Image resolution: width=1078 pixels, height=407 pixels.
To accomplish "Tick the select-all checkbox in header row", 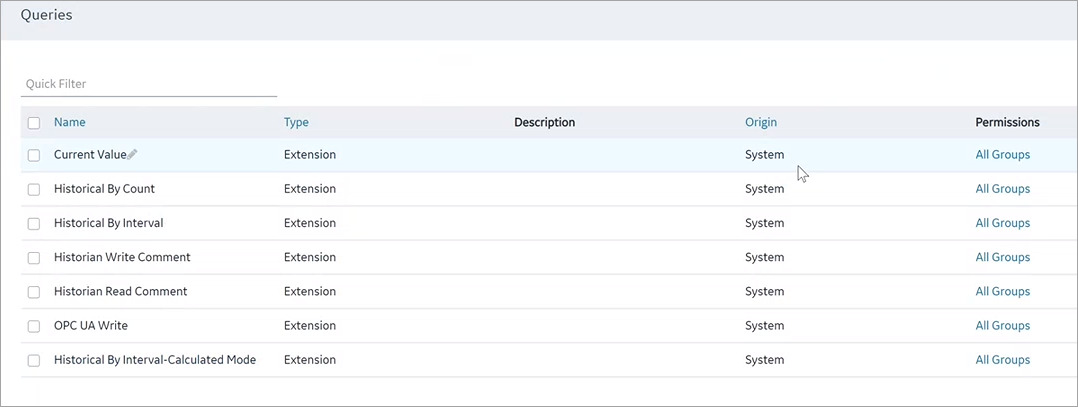I will [x=34, y=123].
